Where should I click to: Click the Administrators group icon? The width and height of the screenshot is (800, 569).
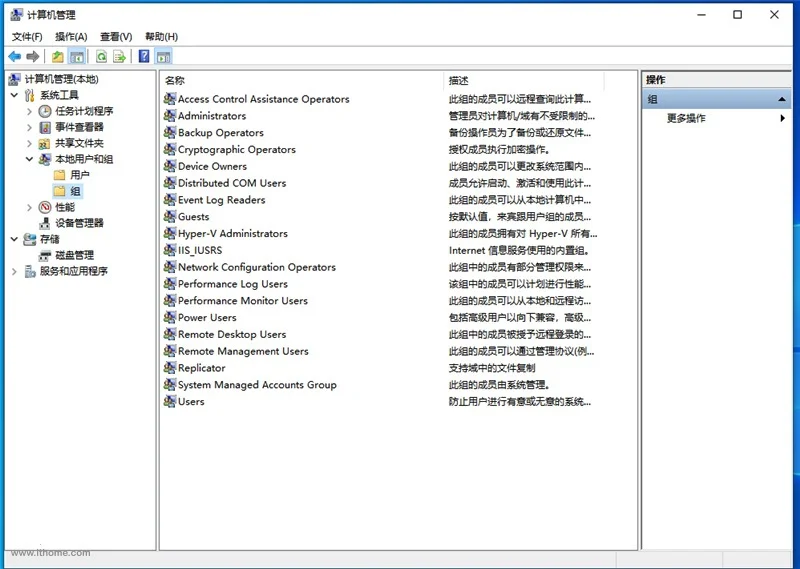tap(170, 115)
